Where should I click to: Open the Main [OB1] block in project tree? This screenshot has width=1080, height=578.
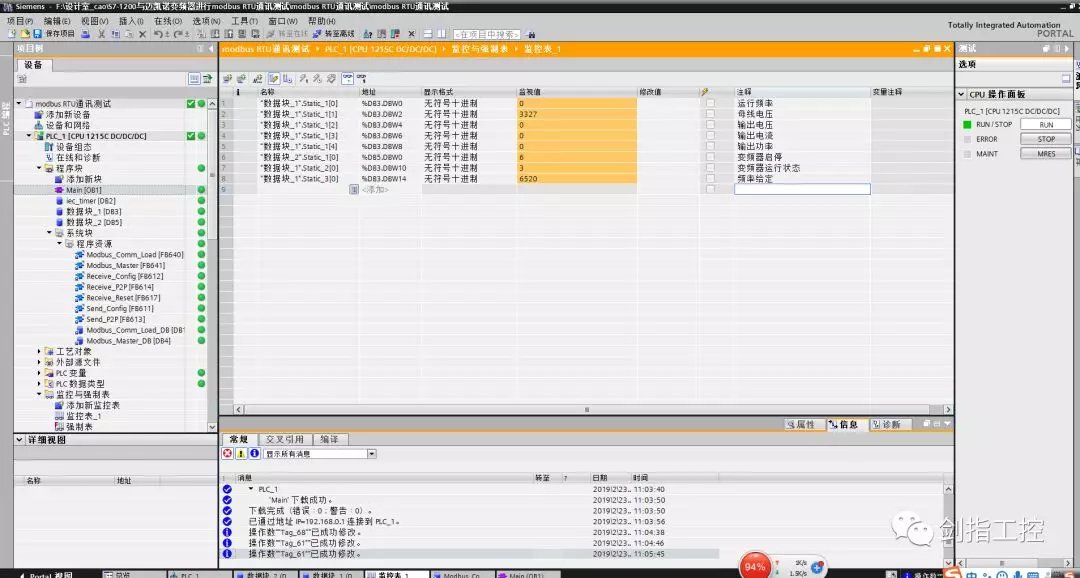click(x=83, y=190)
